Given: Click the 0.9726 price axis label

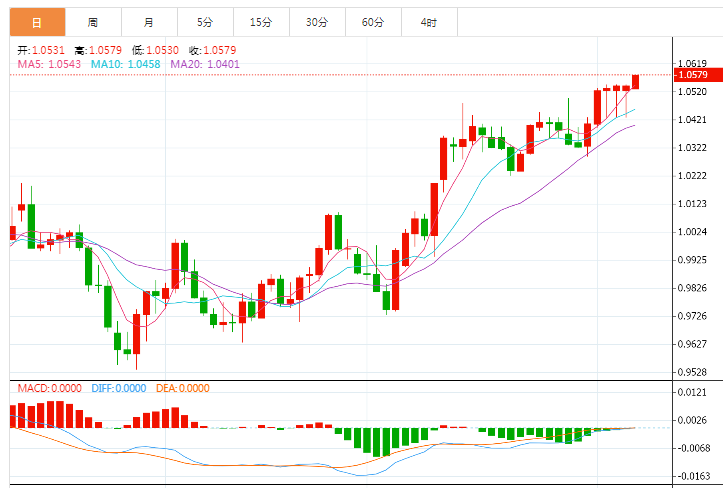Looking at the screenshot, I should (692, 316).
